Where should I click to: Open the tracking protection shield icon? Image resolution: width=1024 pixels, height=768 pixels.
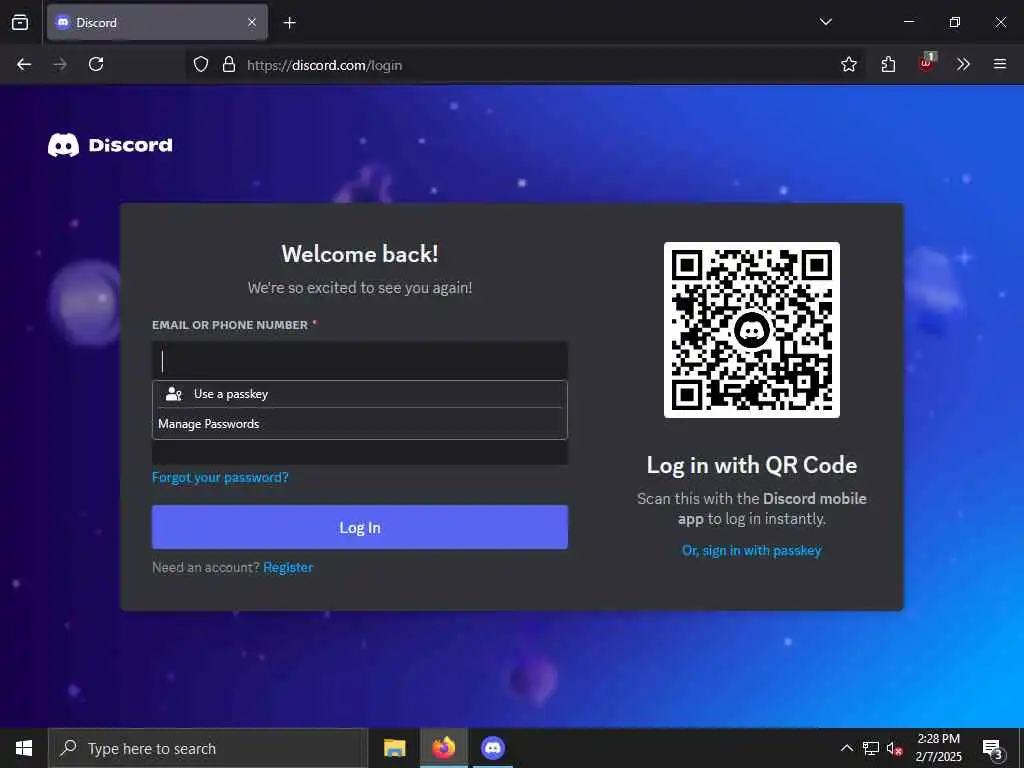(200, 64)
